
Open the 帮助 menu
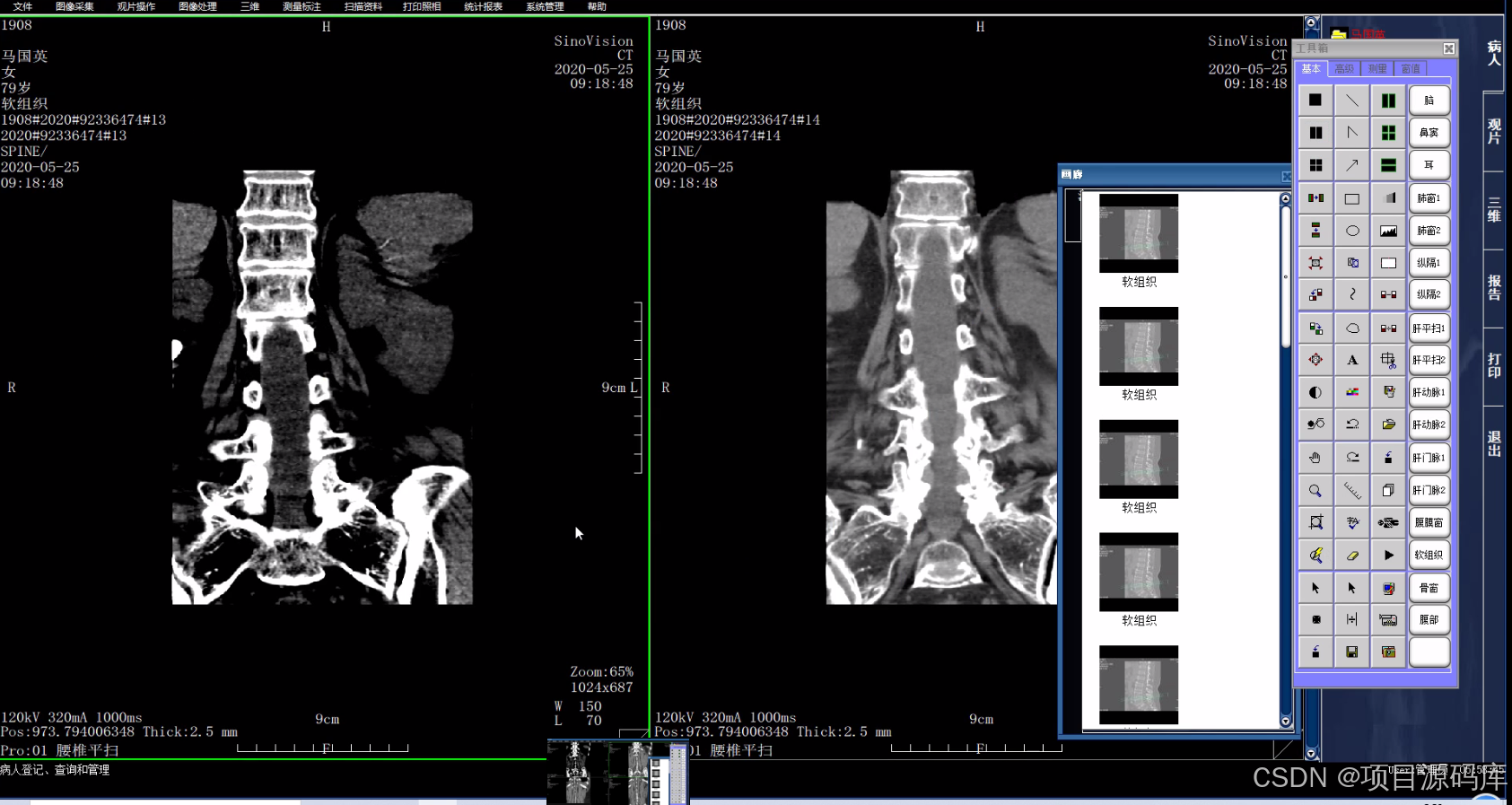(x=597, y=6)
